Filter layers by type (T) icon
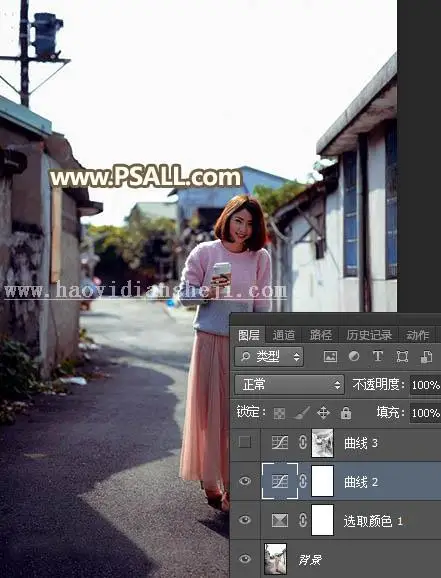441x578 pixels. pos(378,356)
